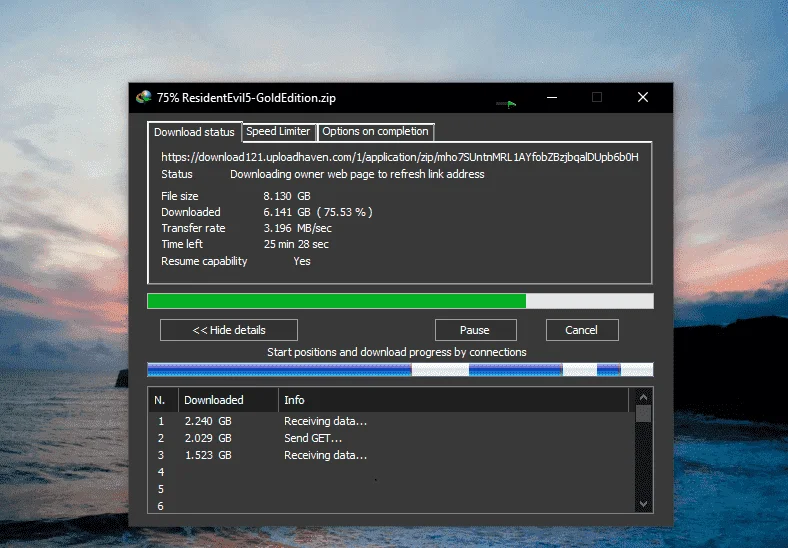This screenshot has width=788, height=548.
Task: Click the Hide details button
Action: click(229, 330)
